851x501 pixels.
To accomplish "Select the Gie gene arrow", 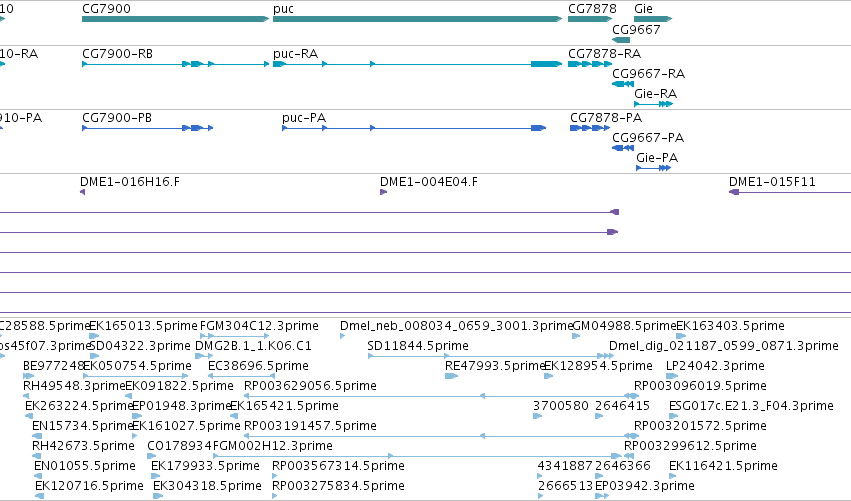I will click(653, 19).
